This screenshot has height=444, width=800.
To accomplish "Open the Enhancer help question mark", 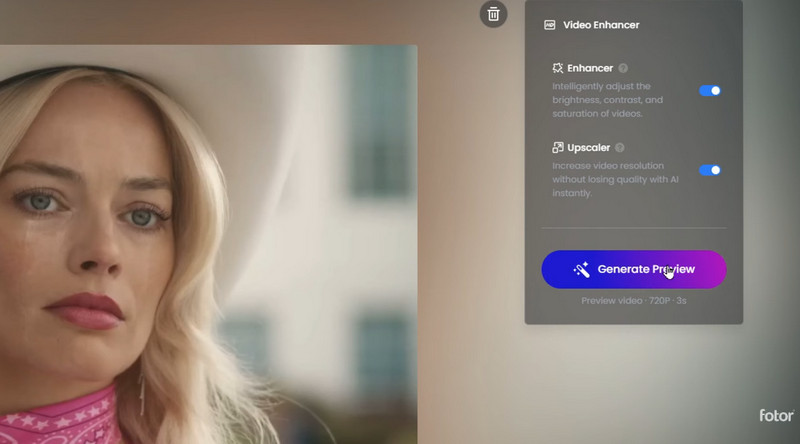I will pyautogui.click(x=623, y=68).
